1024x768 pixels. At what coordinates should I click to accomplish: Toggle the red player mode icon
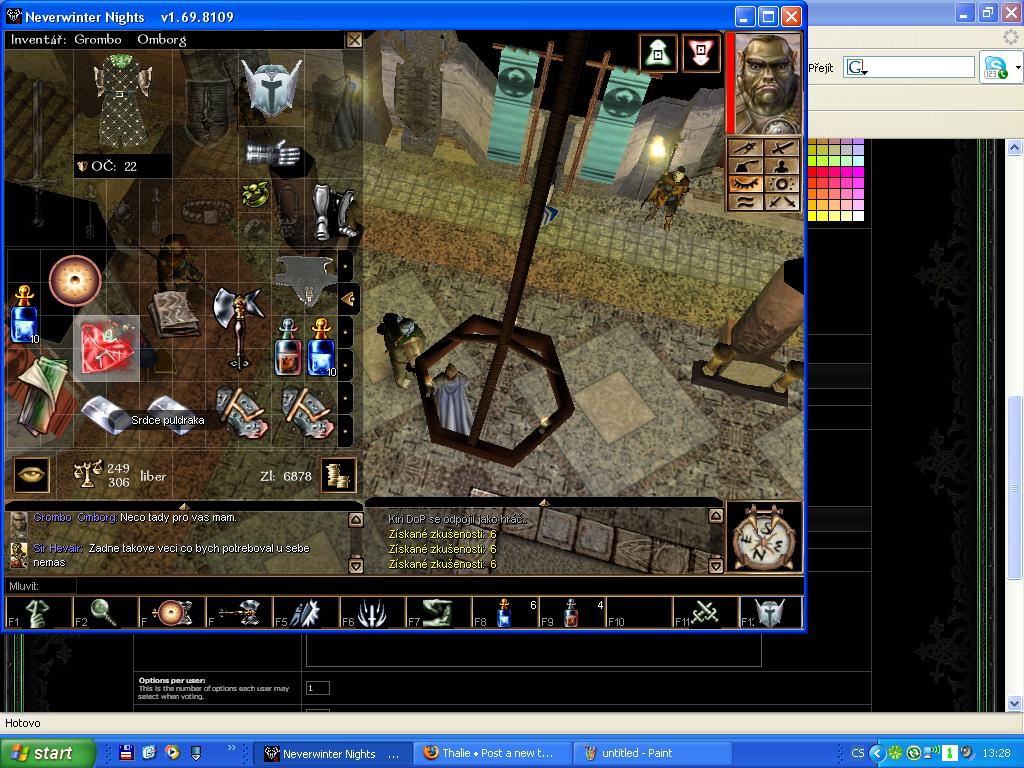[701, 53]
